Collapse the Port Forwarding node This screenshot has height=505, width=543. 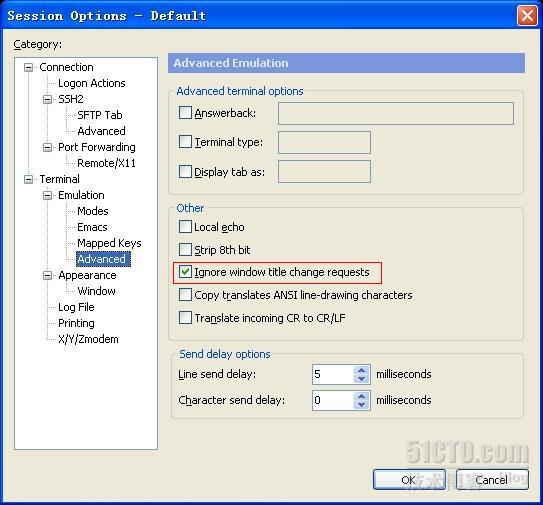tap(47, 147)
